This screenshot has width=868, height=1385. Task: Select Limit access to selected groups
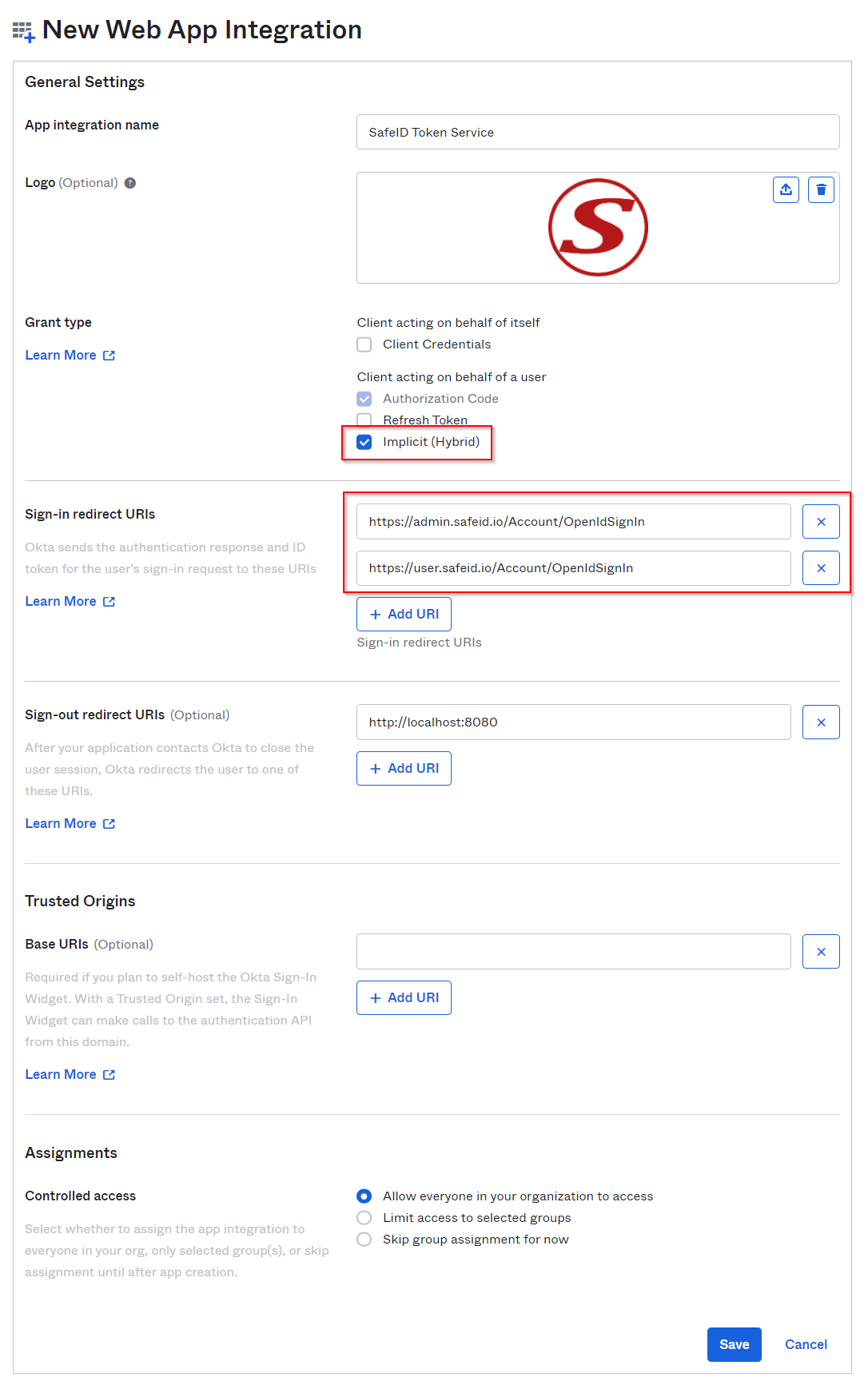364,1218
